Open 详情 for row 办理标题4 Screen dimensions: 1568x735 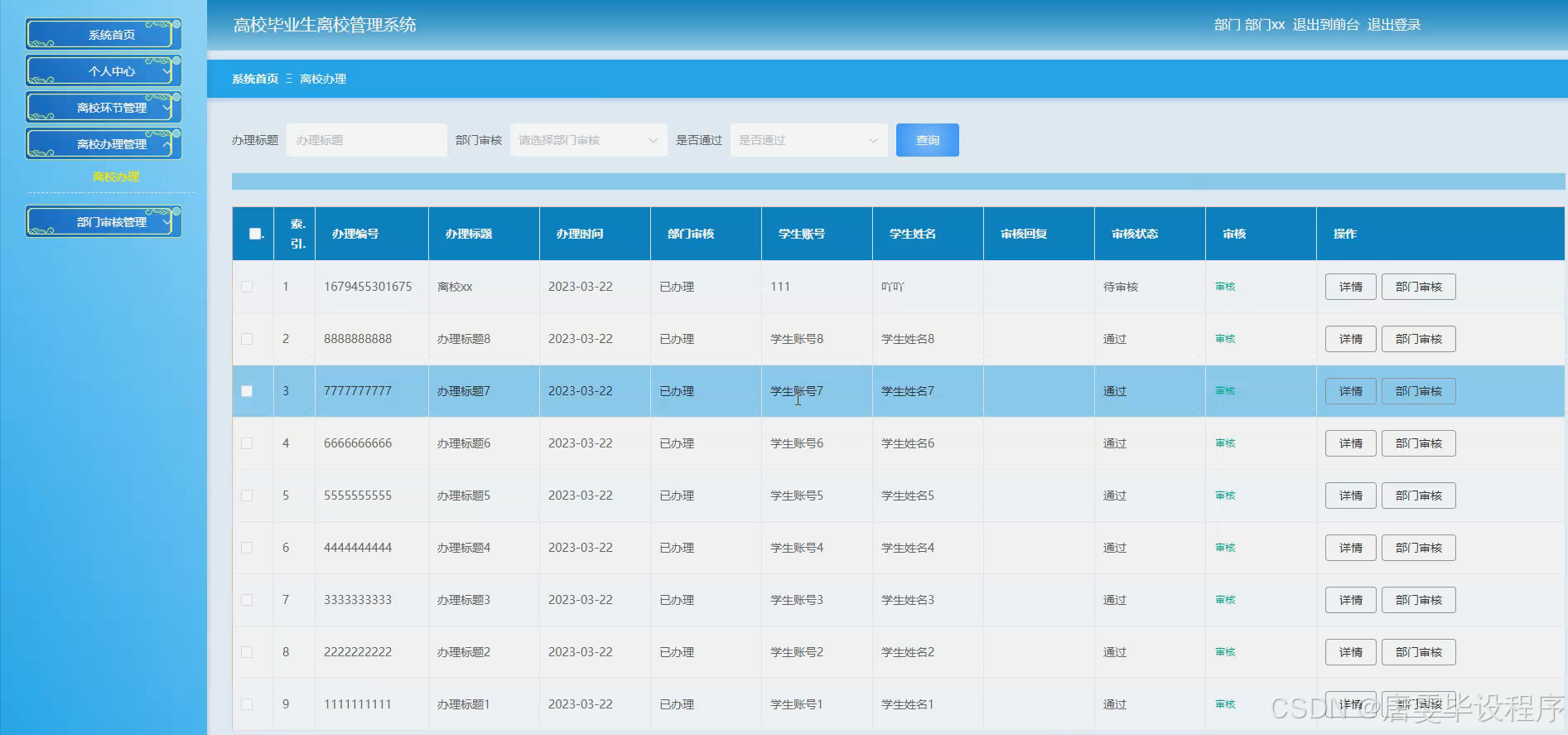[1351, 548]
